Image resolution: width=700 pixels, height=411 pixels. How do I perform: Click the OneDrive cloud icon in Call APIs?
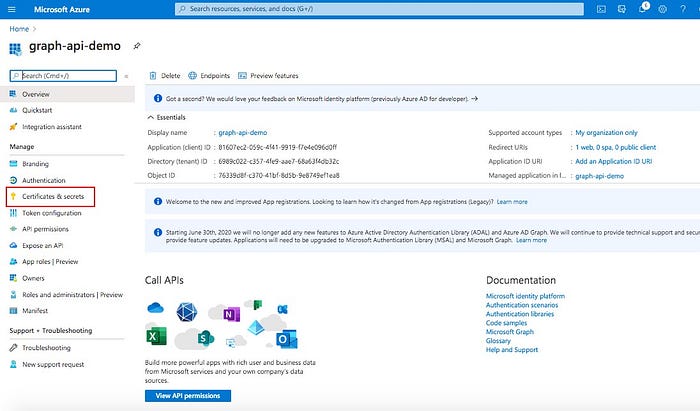[x=155, y=307]
